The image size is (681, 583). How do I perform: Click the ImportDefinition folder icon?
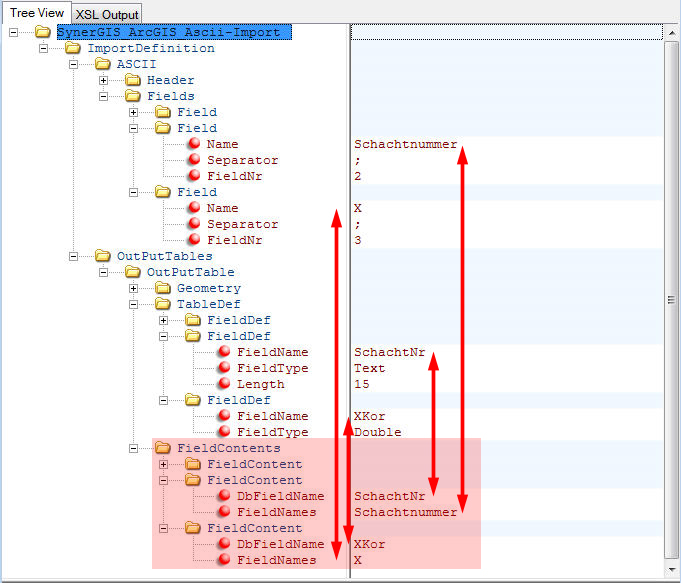(73, 48)
